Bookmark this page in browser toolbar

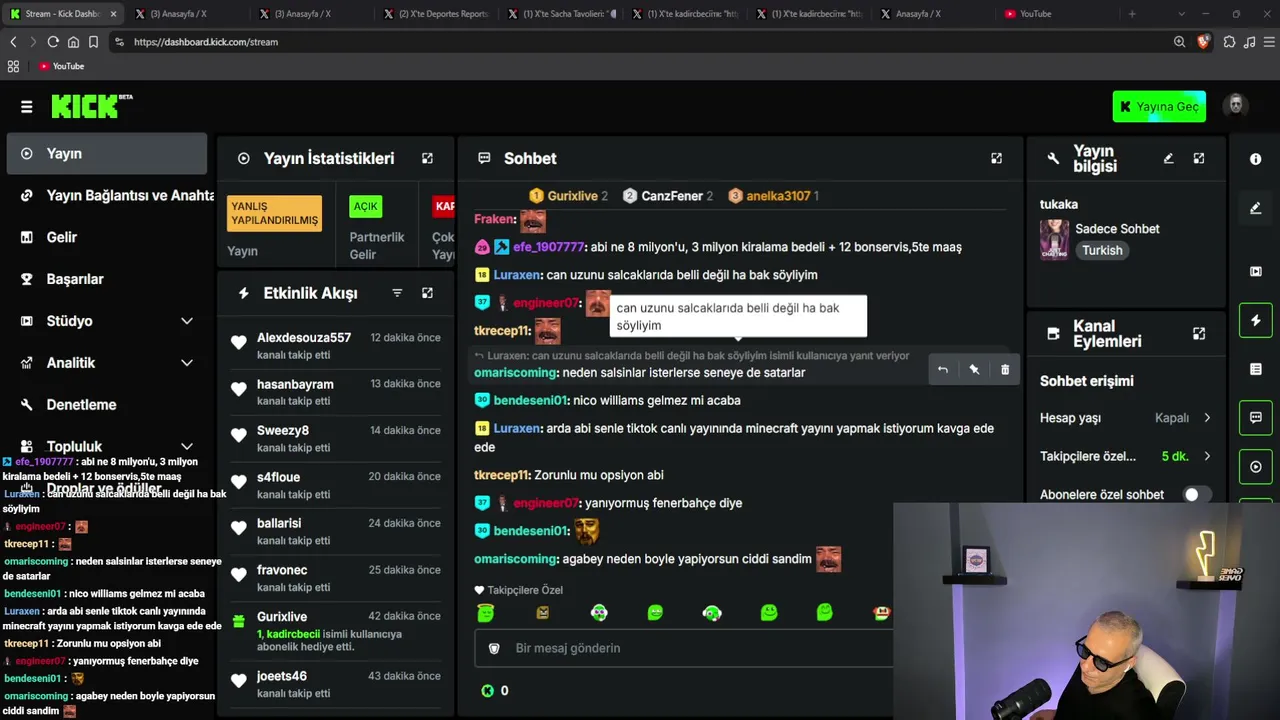coord(93,42)
